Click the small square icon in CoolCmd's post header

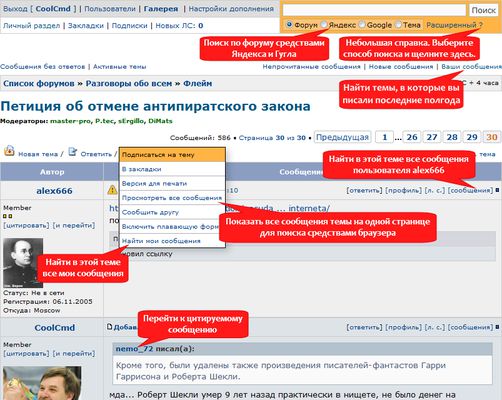coord(497,327)
